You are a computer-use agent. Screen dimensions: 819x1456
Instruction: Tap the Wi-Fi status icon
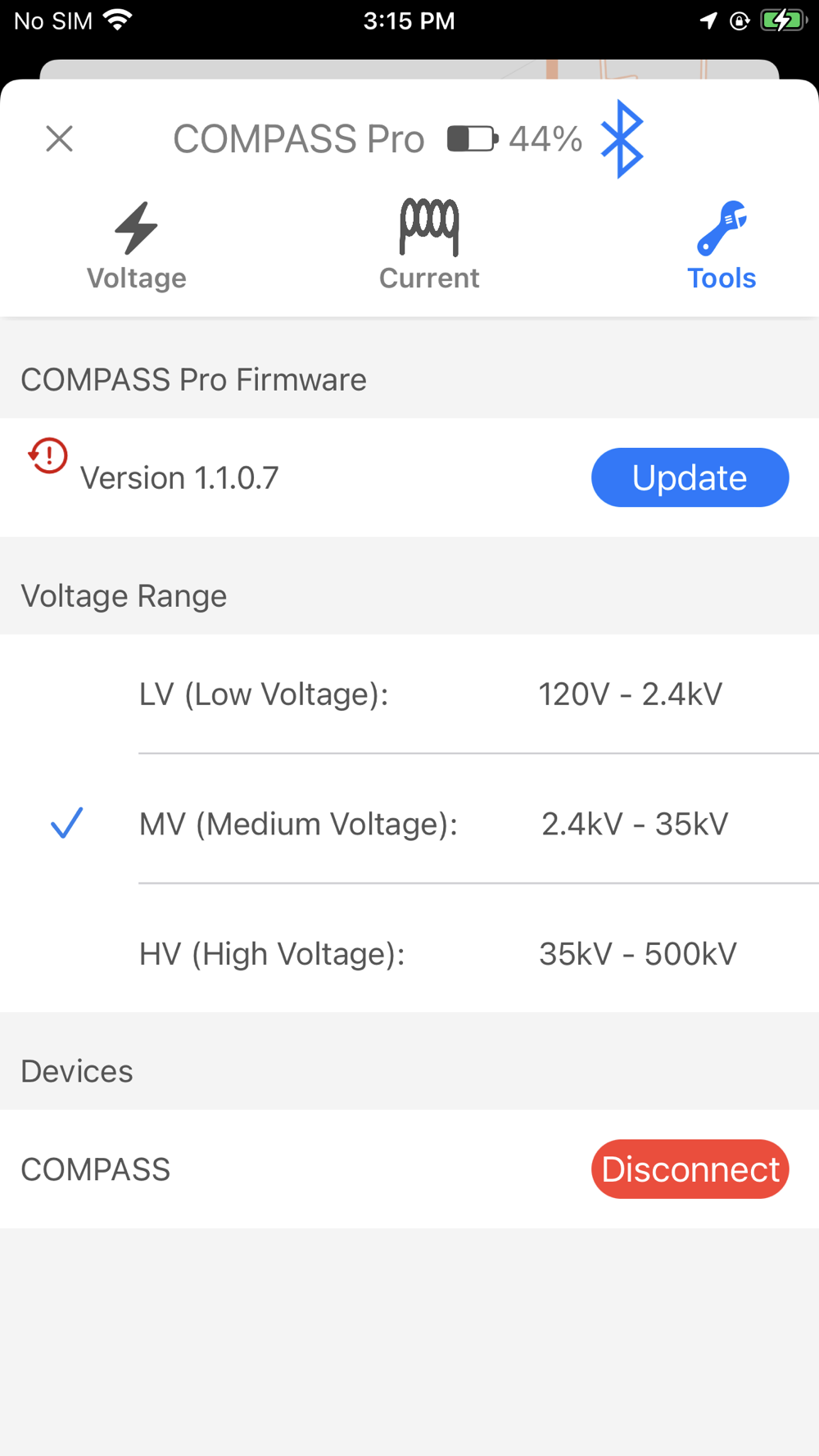pyautogui.click(x=118, y=20)
